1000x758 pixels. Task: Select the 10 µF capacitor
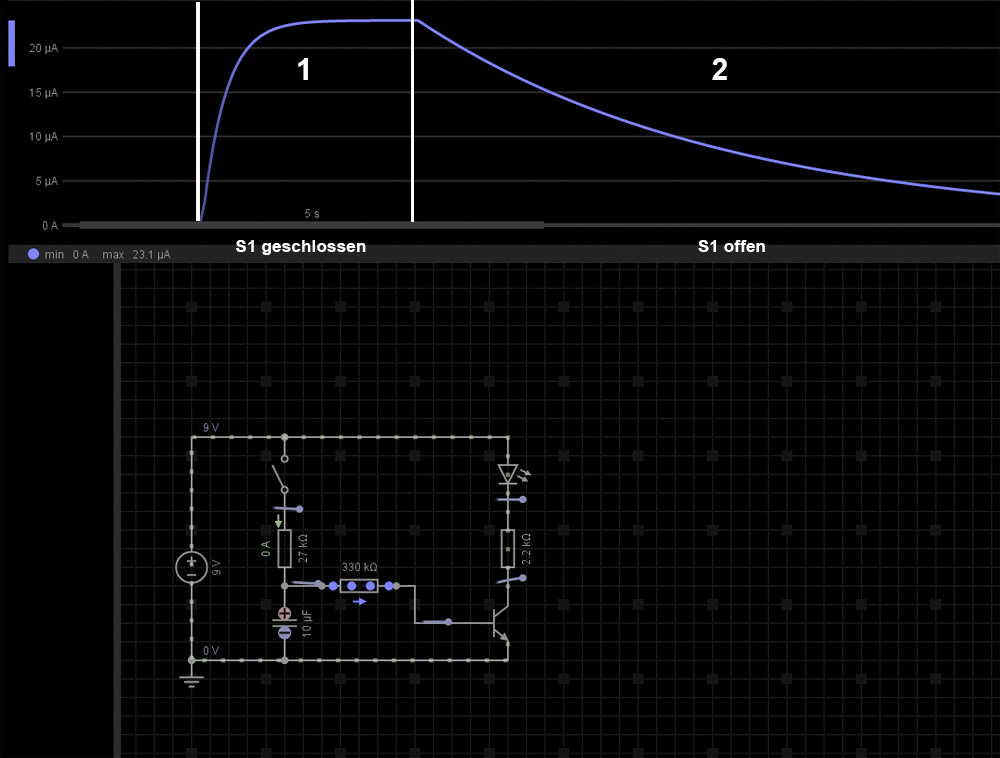pos(285,622)
